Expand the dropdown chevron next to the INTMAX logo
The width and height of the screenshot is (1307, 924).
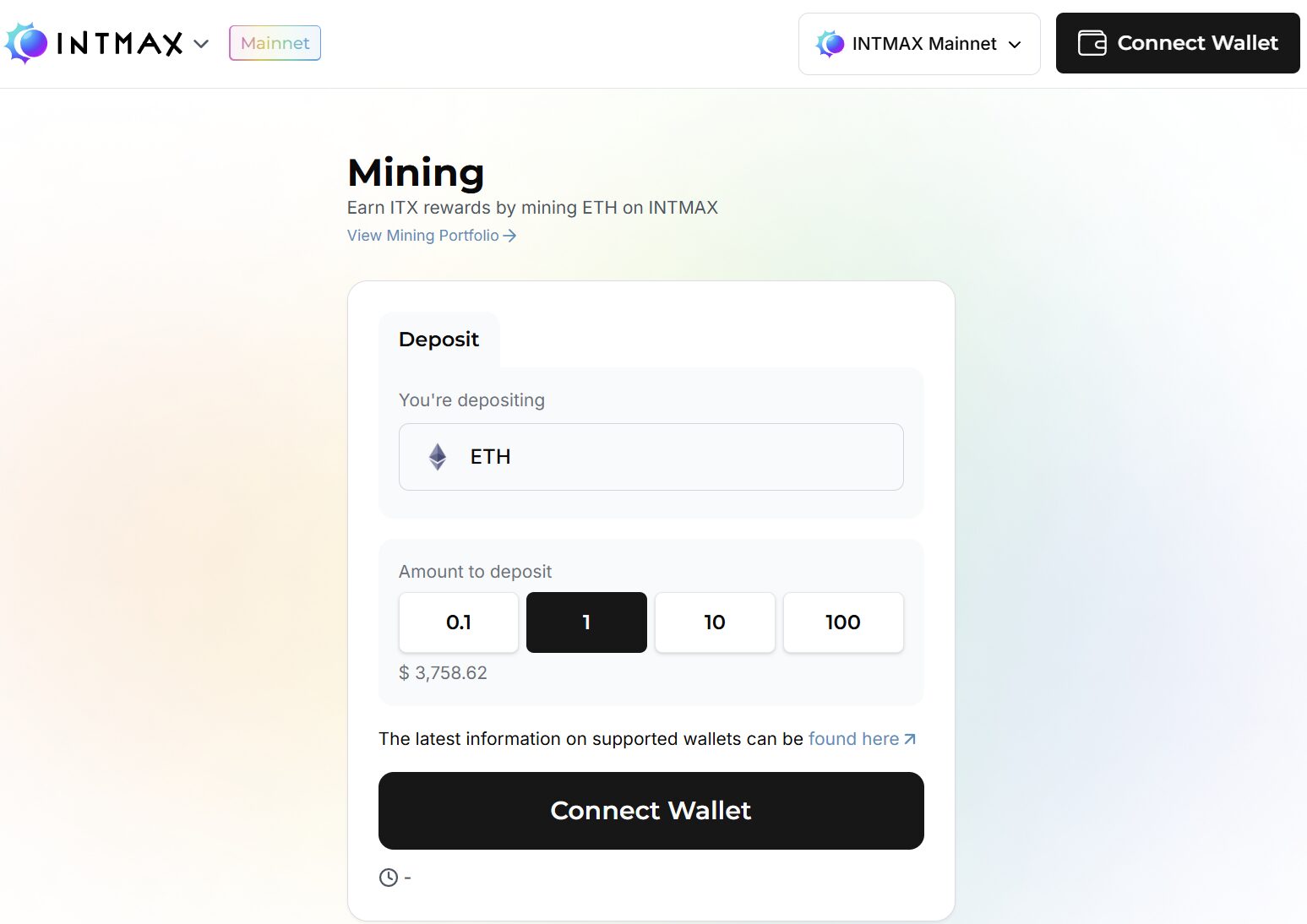[202, 43]
